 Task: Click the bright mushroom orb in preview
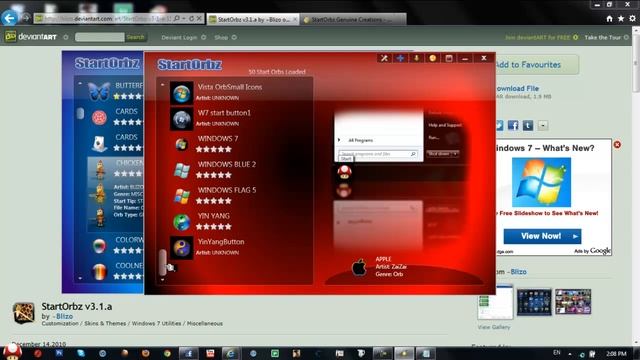point(344,172)
